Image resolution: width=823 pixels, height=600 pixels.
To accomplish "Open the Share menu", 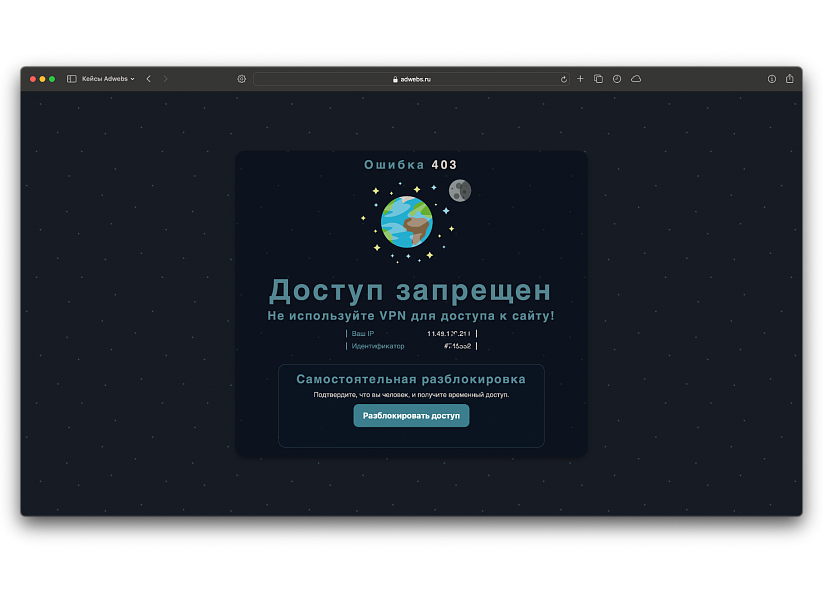I will [x=789, y=79].
